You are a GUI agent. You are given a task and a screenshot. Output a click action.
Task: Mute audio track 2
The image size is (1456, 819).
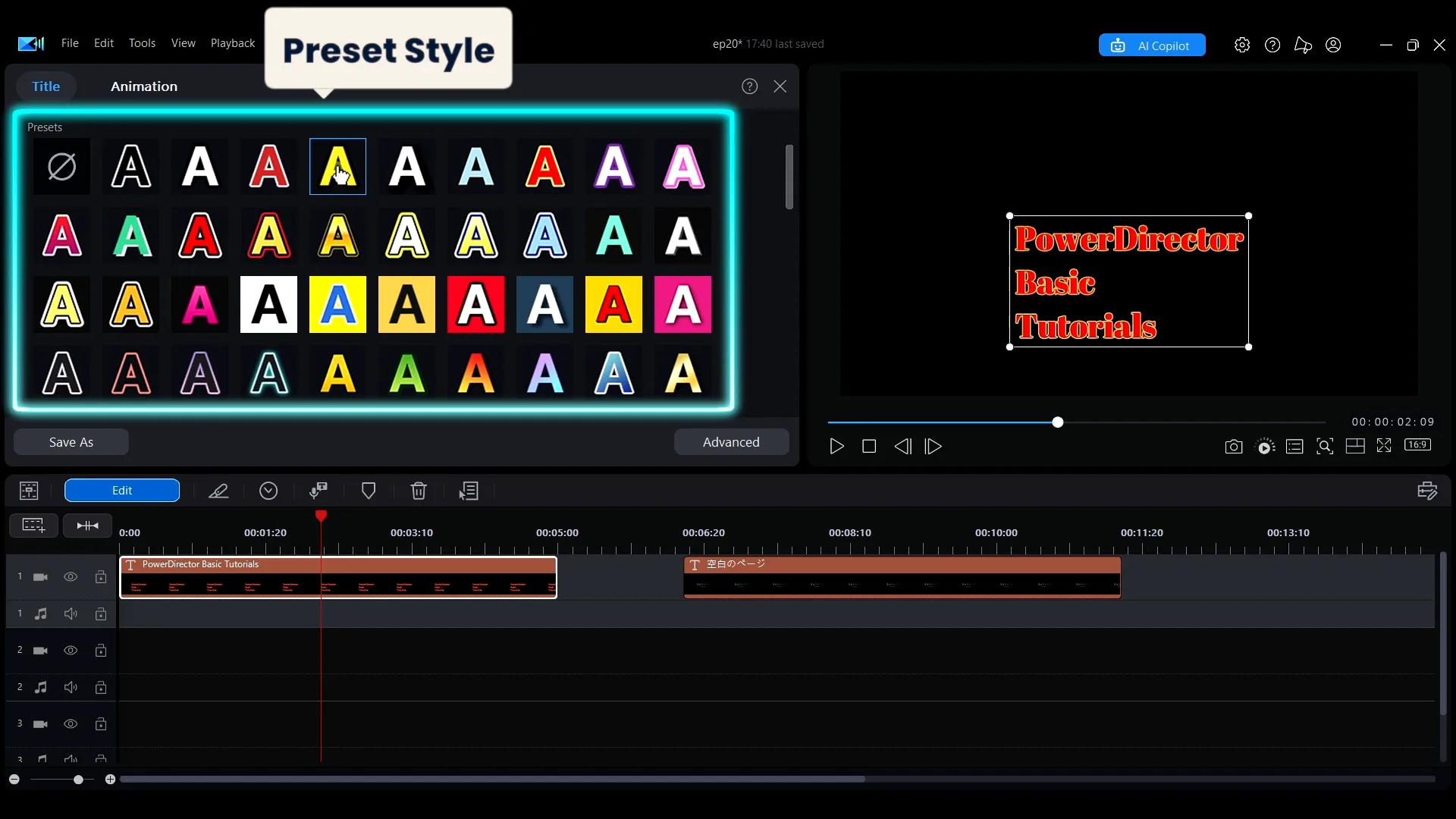71,687
